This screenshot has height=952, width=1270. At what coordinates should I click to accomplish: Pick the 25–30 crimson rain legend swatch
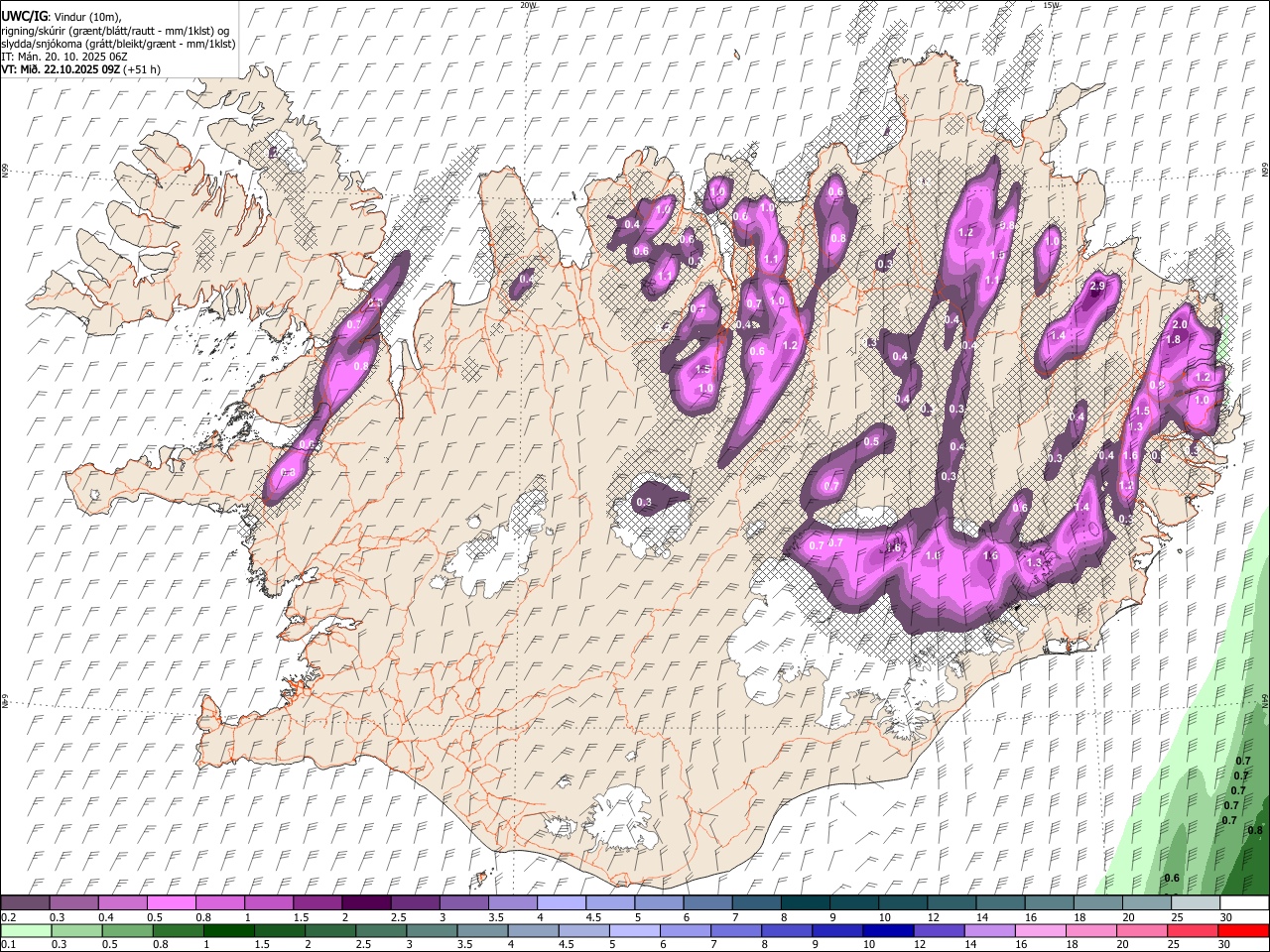coord(1192,931)
